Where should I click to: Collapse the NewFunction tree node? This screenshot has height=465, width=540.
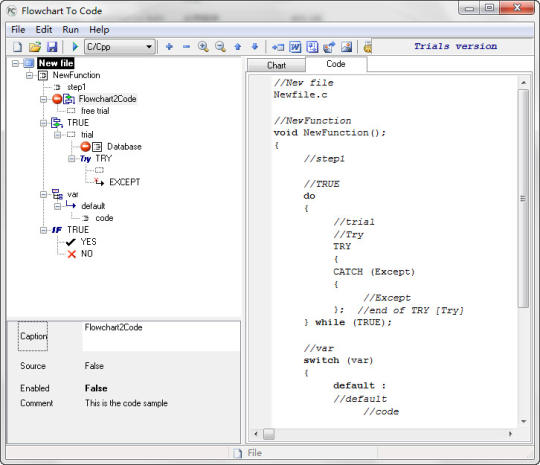(x=30, y=75)
